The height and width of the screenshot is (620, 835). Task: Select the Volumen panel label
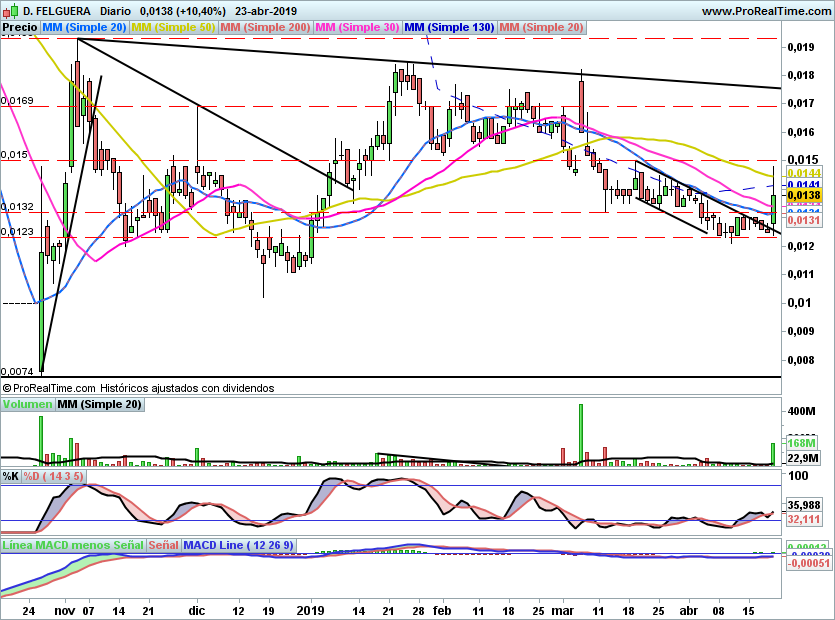(x=27, y=404)
